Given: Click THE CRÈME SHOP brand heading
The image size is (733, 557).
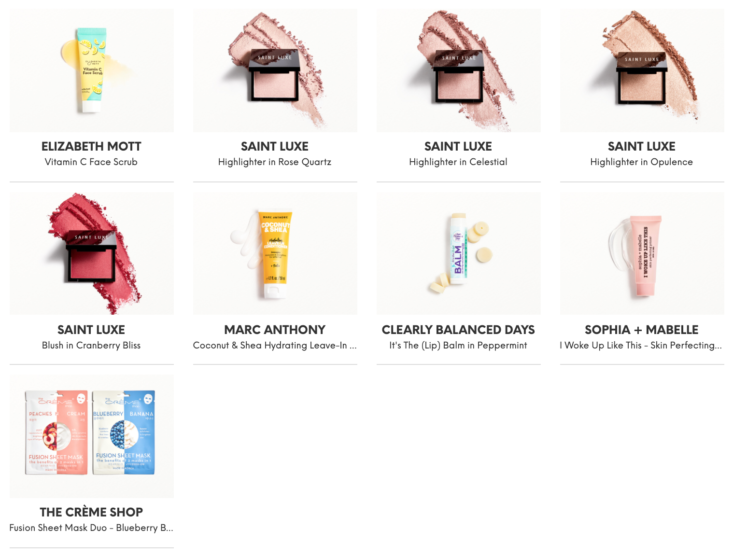Looking at the screenshot, I should point(92,512).
